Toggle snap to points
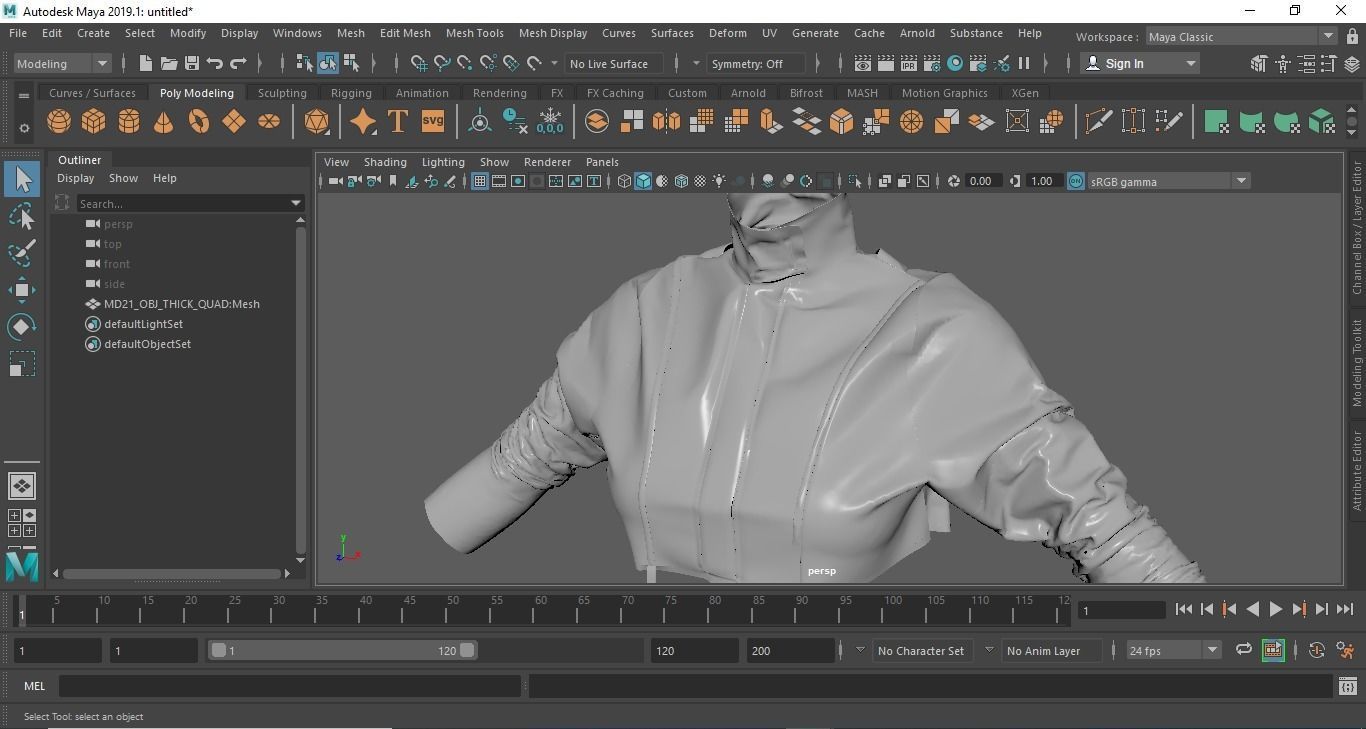 pyautogui.click(x=465, y=64)
